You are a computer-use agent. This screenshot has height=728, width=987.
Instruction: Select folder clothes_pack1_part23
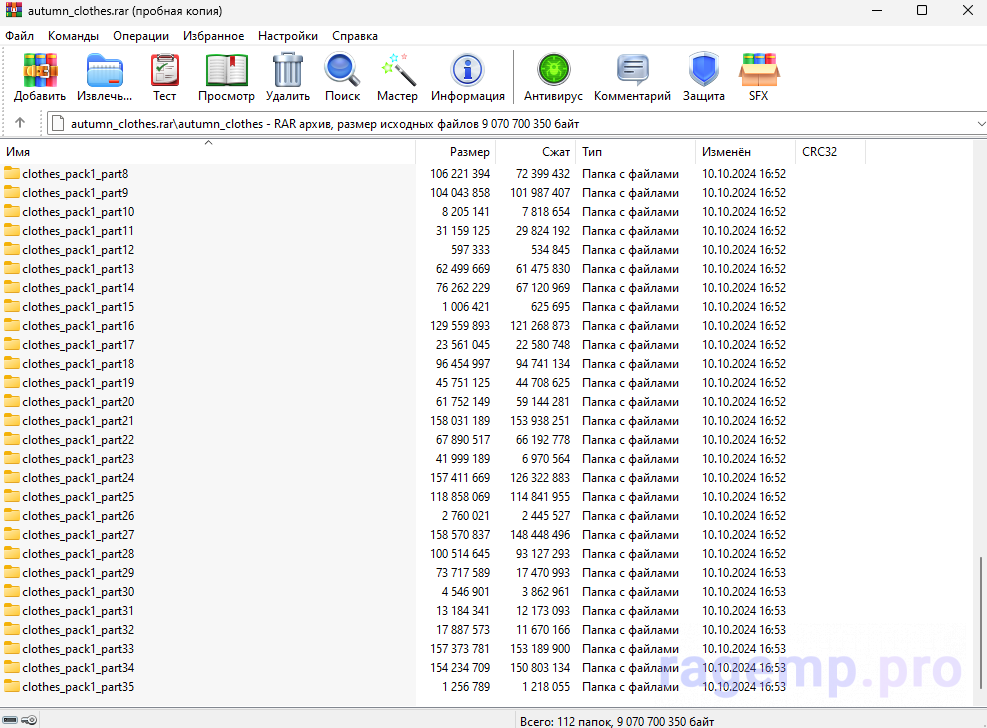click(78, 459)
